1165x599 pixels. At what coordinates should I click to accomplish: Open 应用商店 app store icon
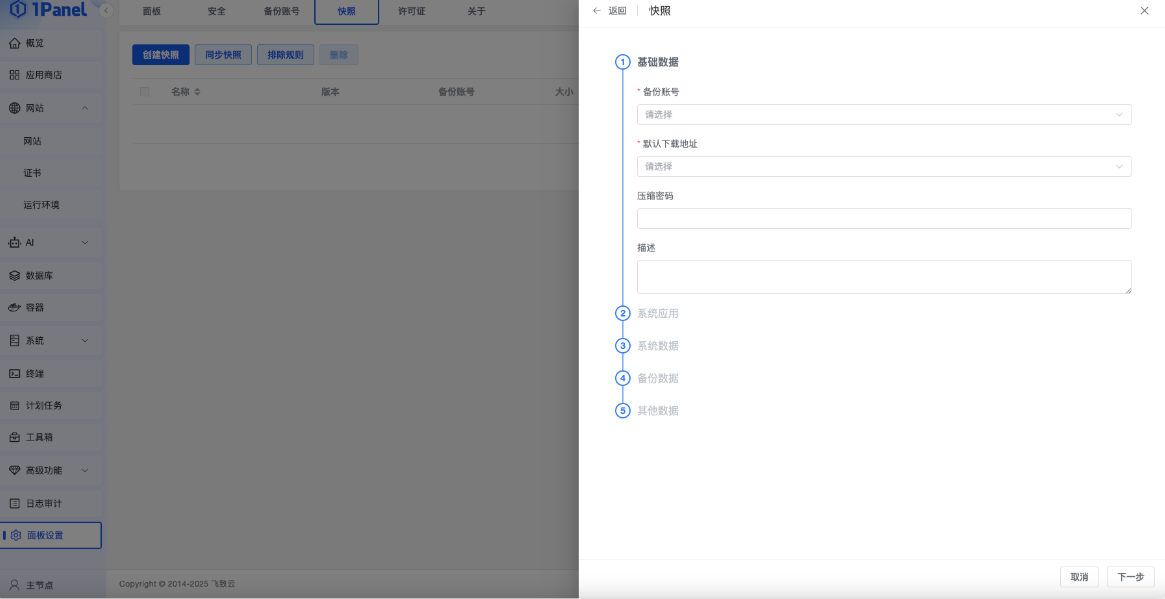[x=15, y=75]
